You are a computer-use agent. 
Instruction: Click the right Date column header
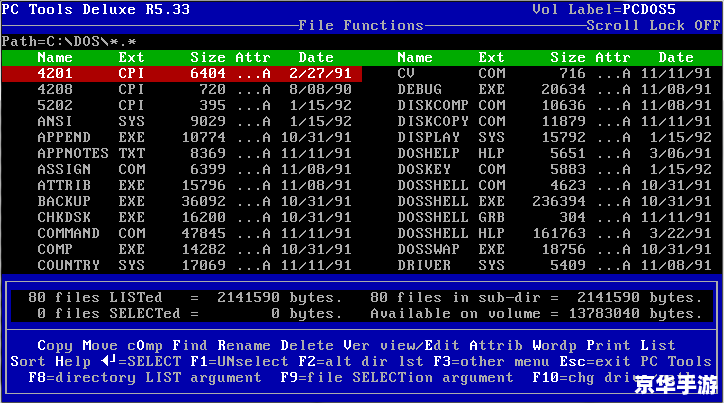pyautogui.click(x=676, y=58)
